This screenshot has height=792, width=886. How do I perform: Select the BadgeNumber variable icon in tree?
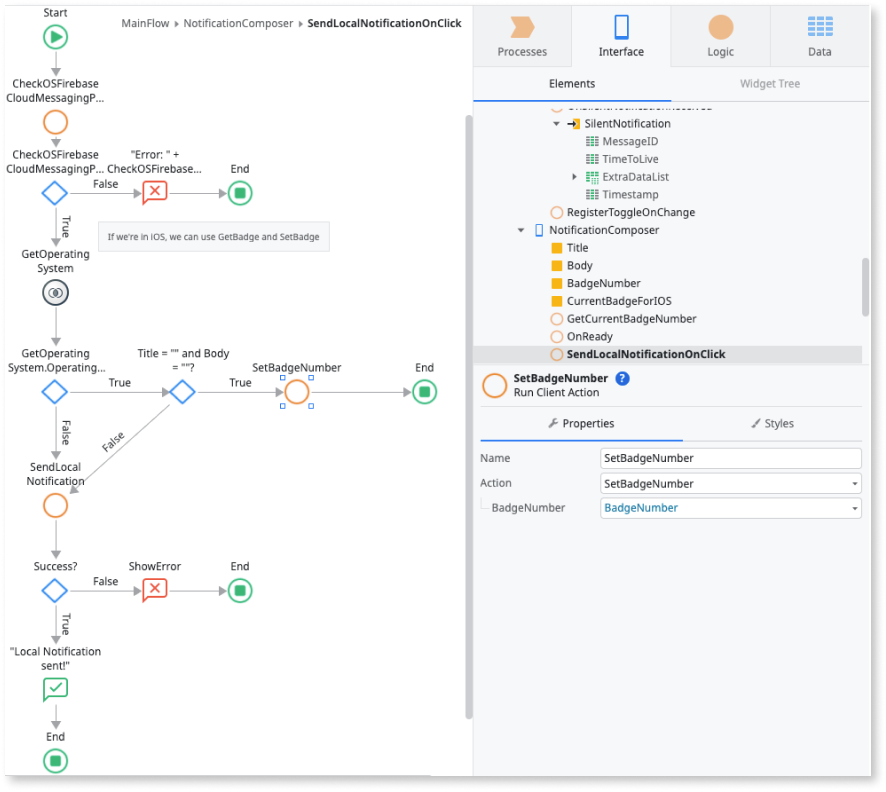tap(556, 283)
